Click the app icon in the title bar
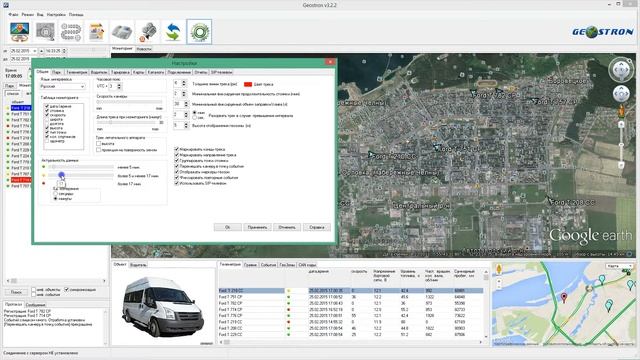Viewport: 640px width, 360px height. [x=5, y=5]
